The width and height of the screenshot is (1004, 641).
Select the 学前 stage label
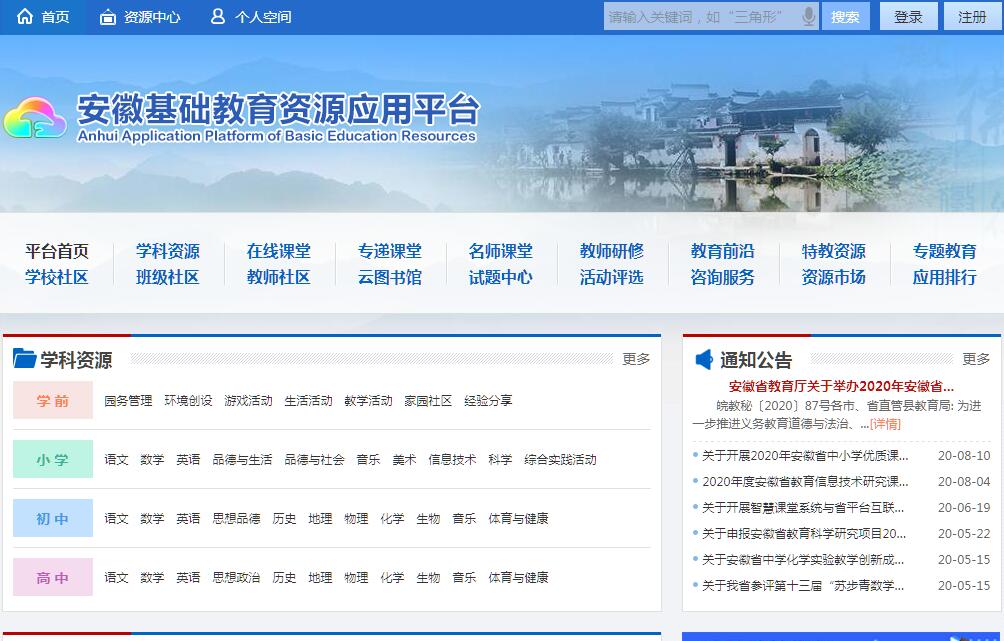53,400
